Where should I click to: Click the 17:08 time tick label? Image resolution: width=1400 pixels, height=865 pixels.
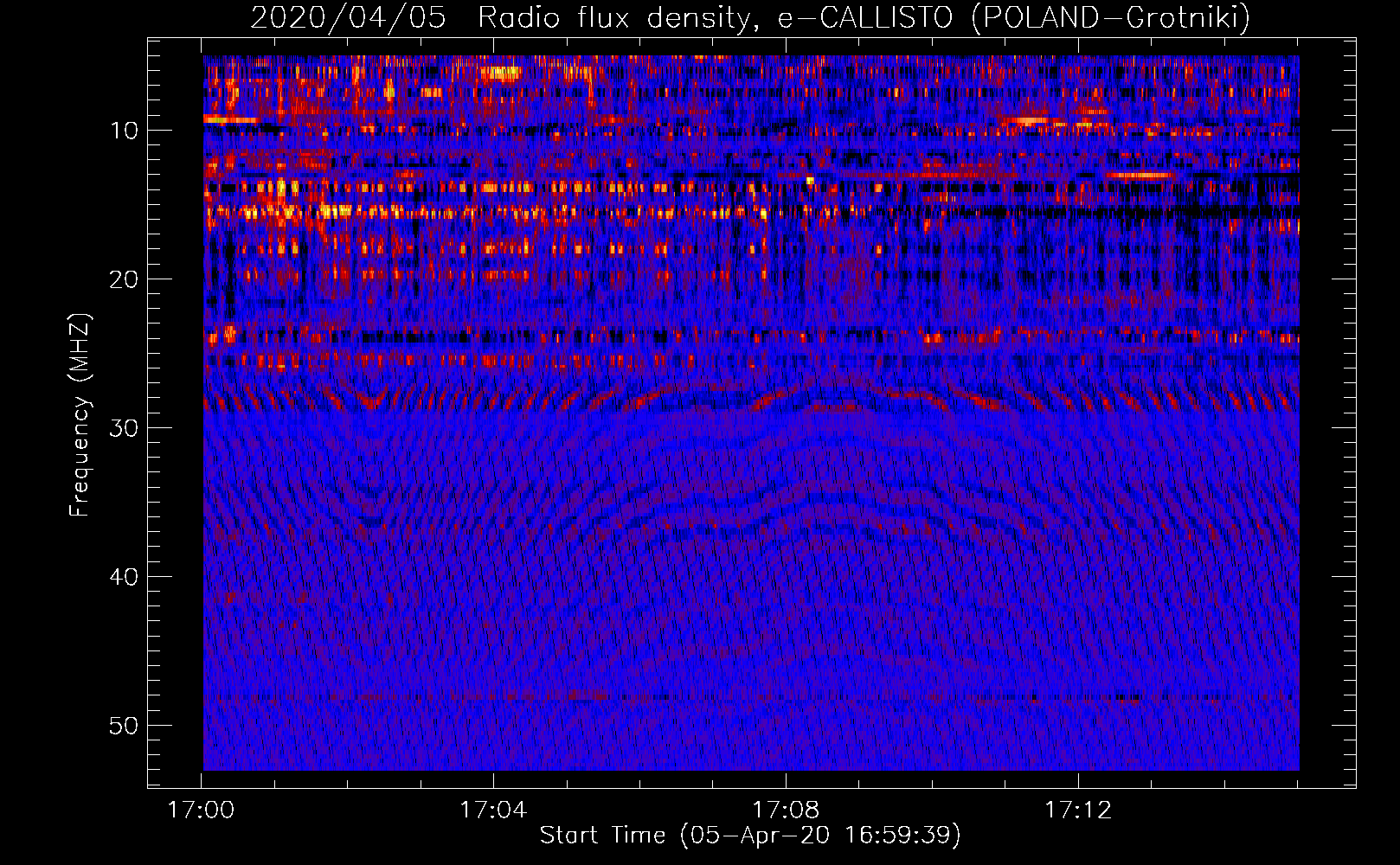786,811
